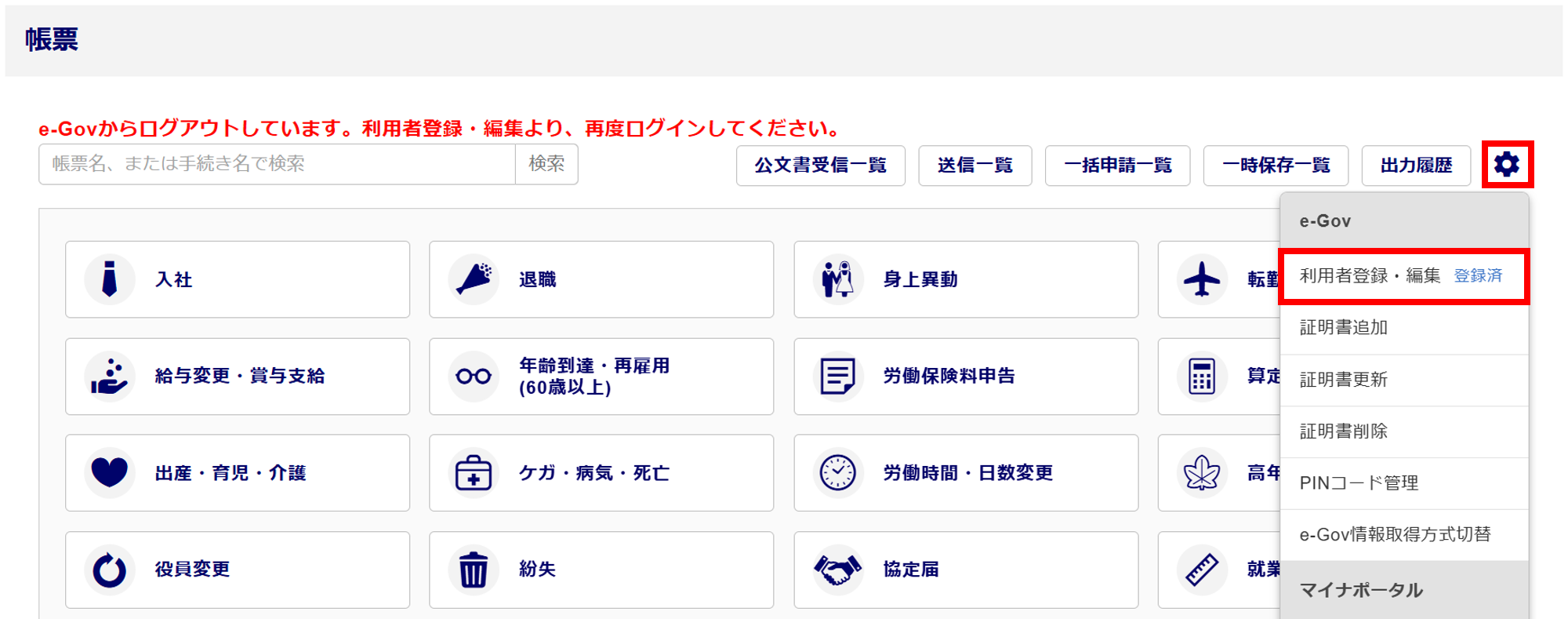Select 利用者登録・編集 from the e-Gov menu
The image size is (1568, 619).
click(x=1370, y=276)
